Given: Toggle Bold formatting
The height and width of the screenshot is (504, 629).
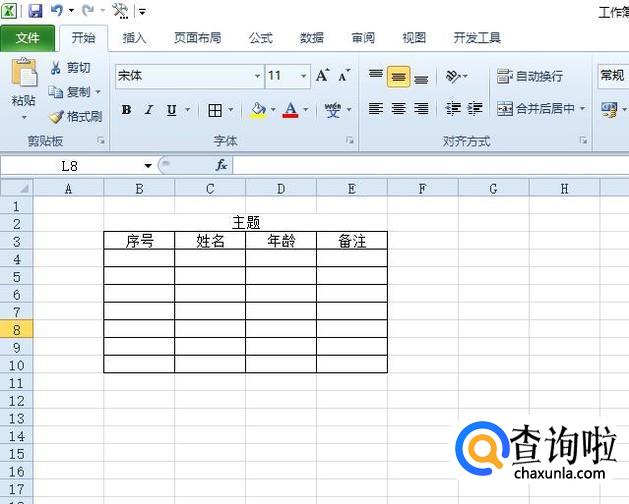Looking at the screenshot, I should tap(126, 110).
